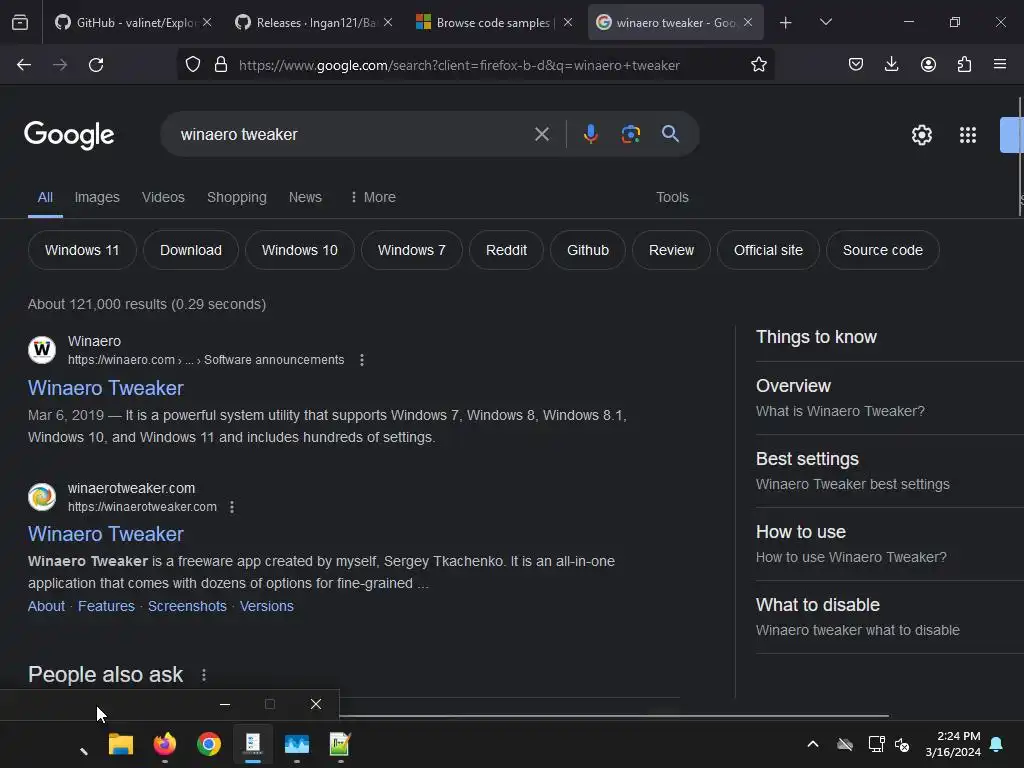Open the dots menu beside People also ask
This screenshot has height=768, width=1024.
click(204, 675)
